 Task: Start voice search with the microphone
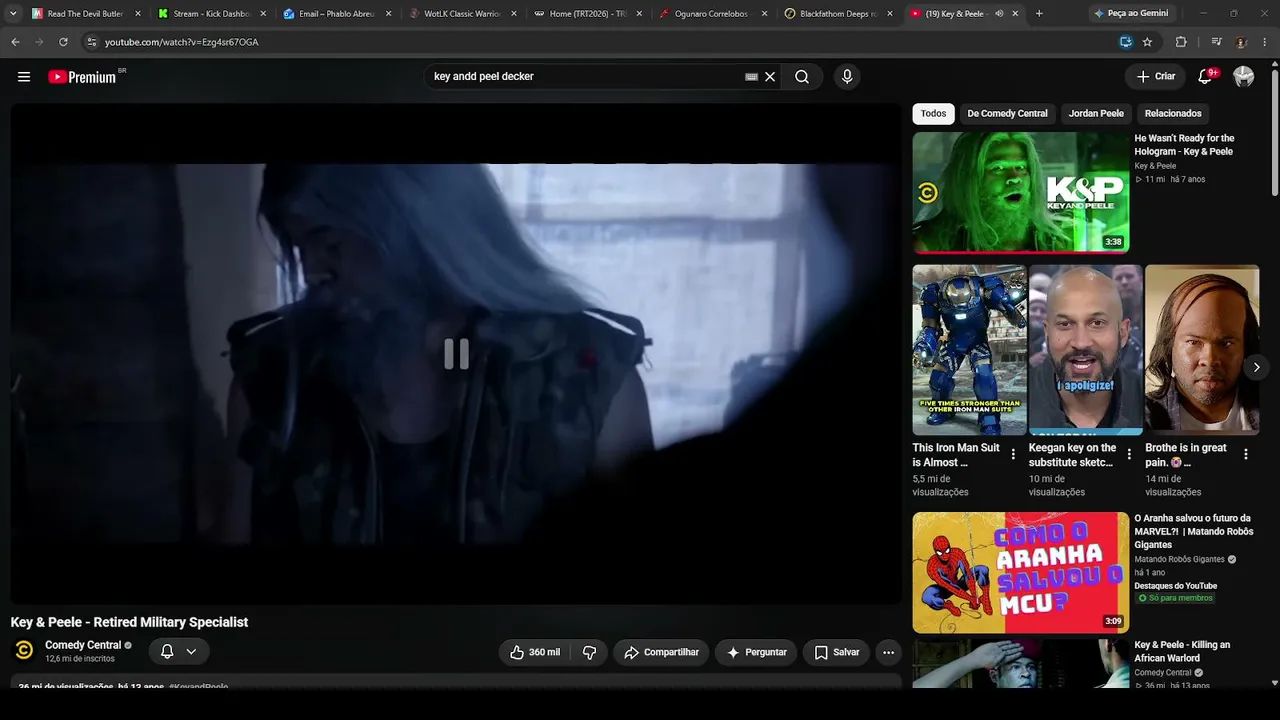coord(847,77)
